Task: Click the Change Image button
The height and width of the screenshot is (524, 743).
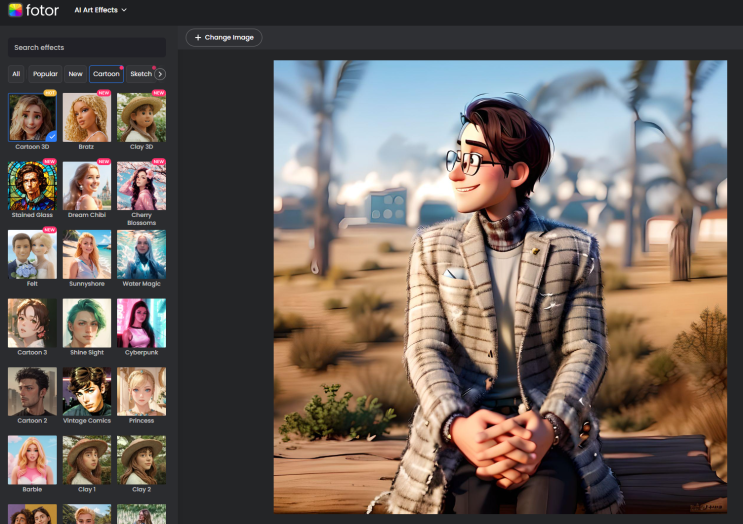Action: (224, 37)
